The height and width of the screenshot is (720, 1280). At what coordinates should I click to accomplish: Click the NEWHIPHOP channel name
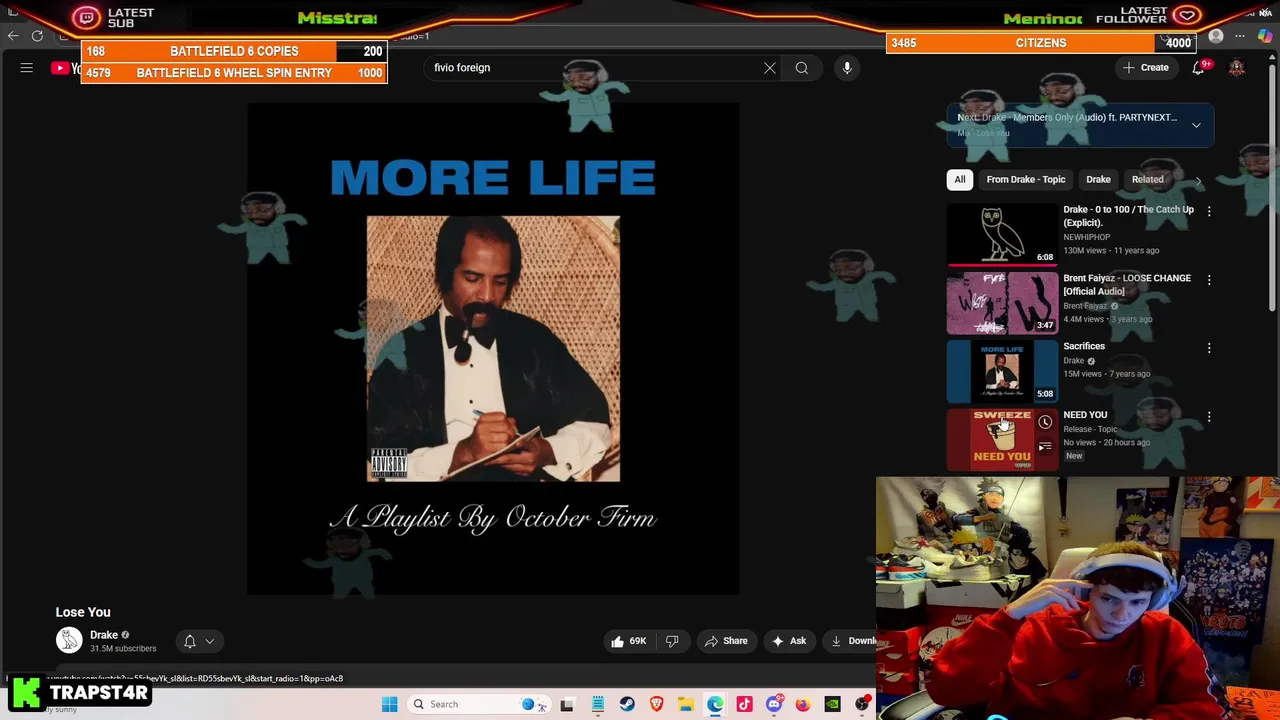pyautogui.click(x=1086, y=237)
